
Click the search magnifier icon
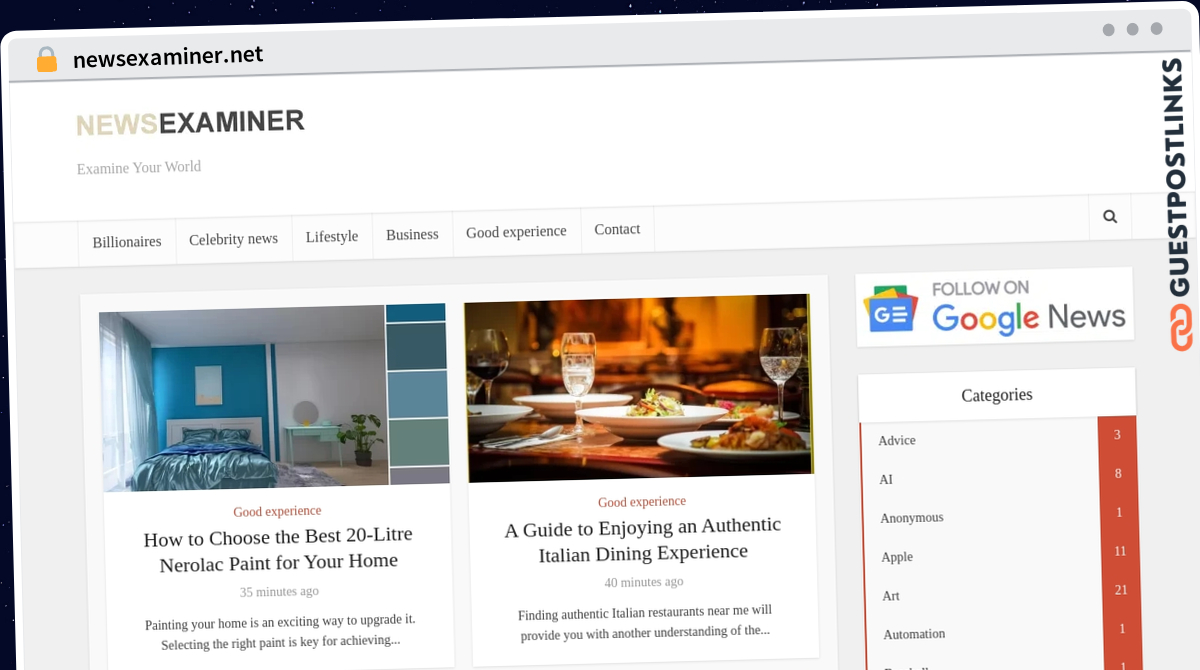pyautogui.click(x=1110, y=216)
